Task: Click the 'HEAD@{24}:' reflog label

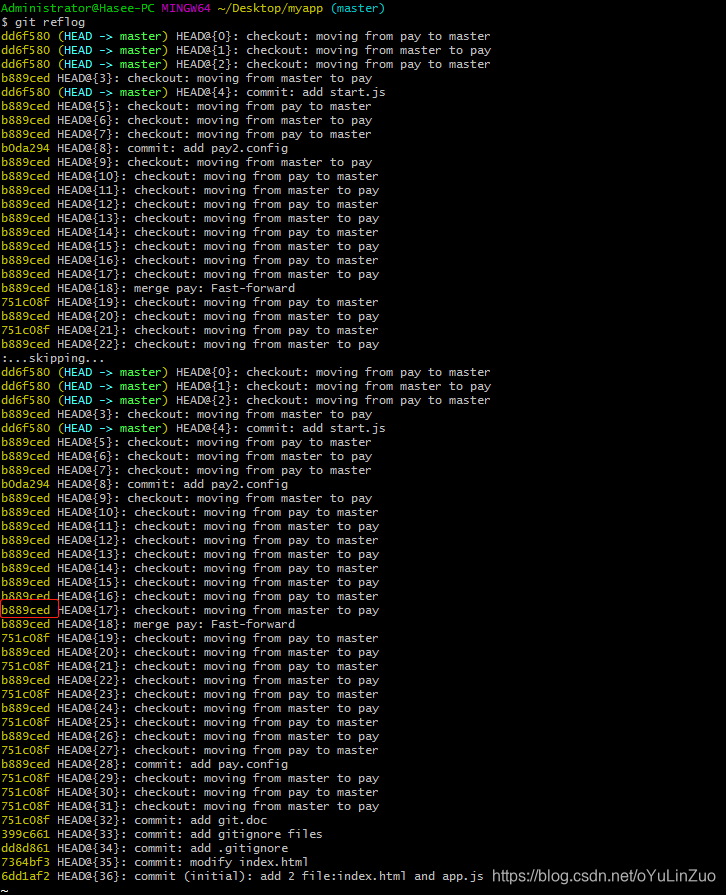Action: [x=92, y=708]
